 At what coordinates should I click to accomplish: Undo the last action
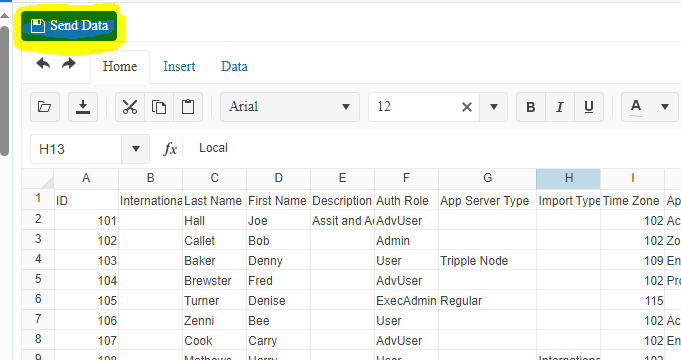tap(43, 64)
